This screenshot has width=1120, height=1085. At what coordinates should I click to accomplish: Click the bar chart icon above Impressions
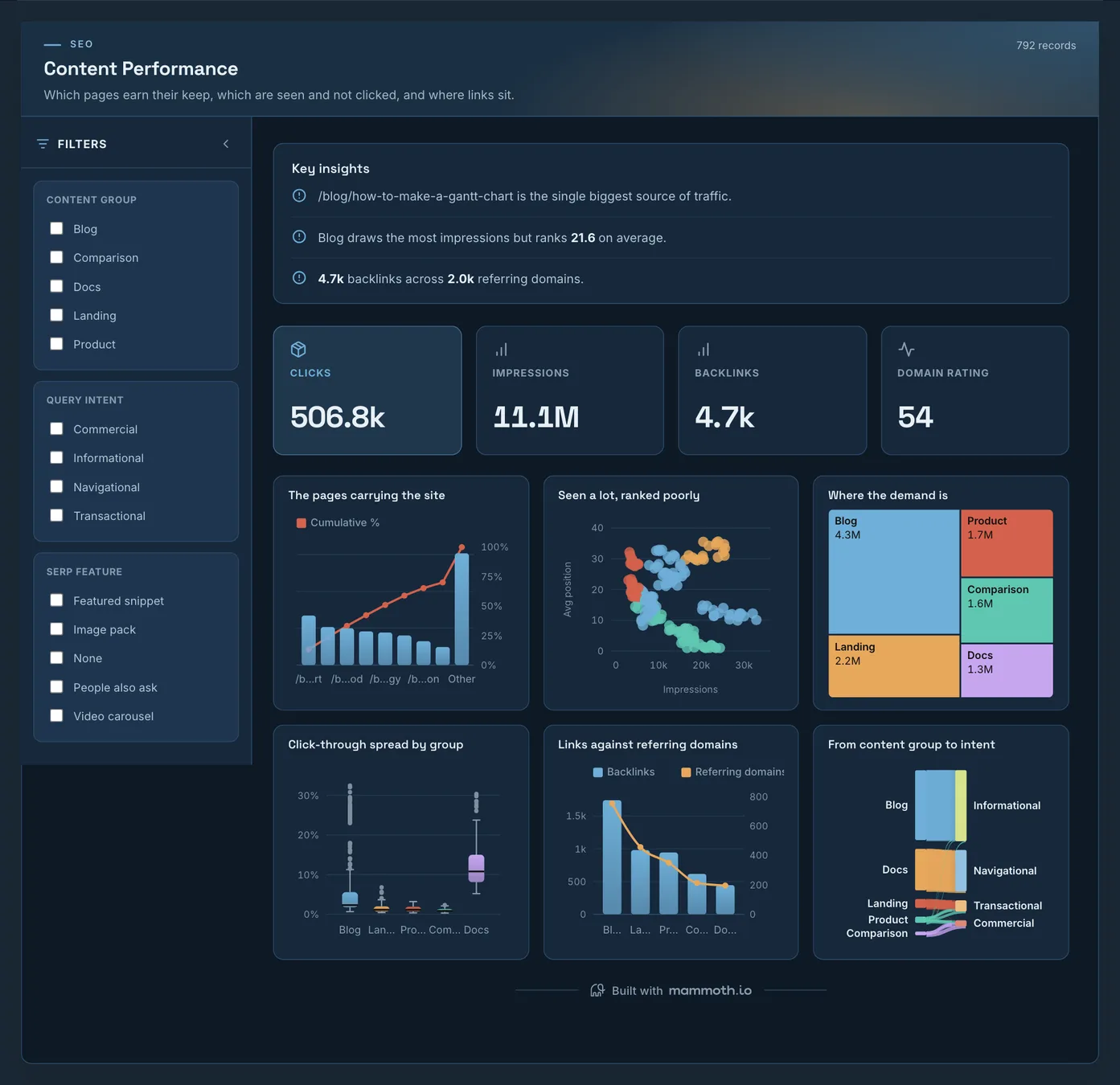click(501, 350)
